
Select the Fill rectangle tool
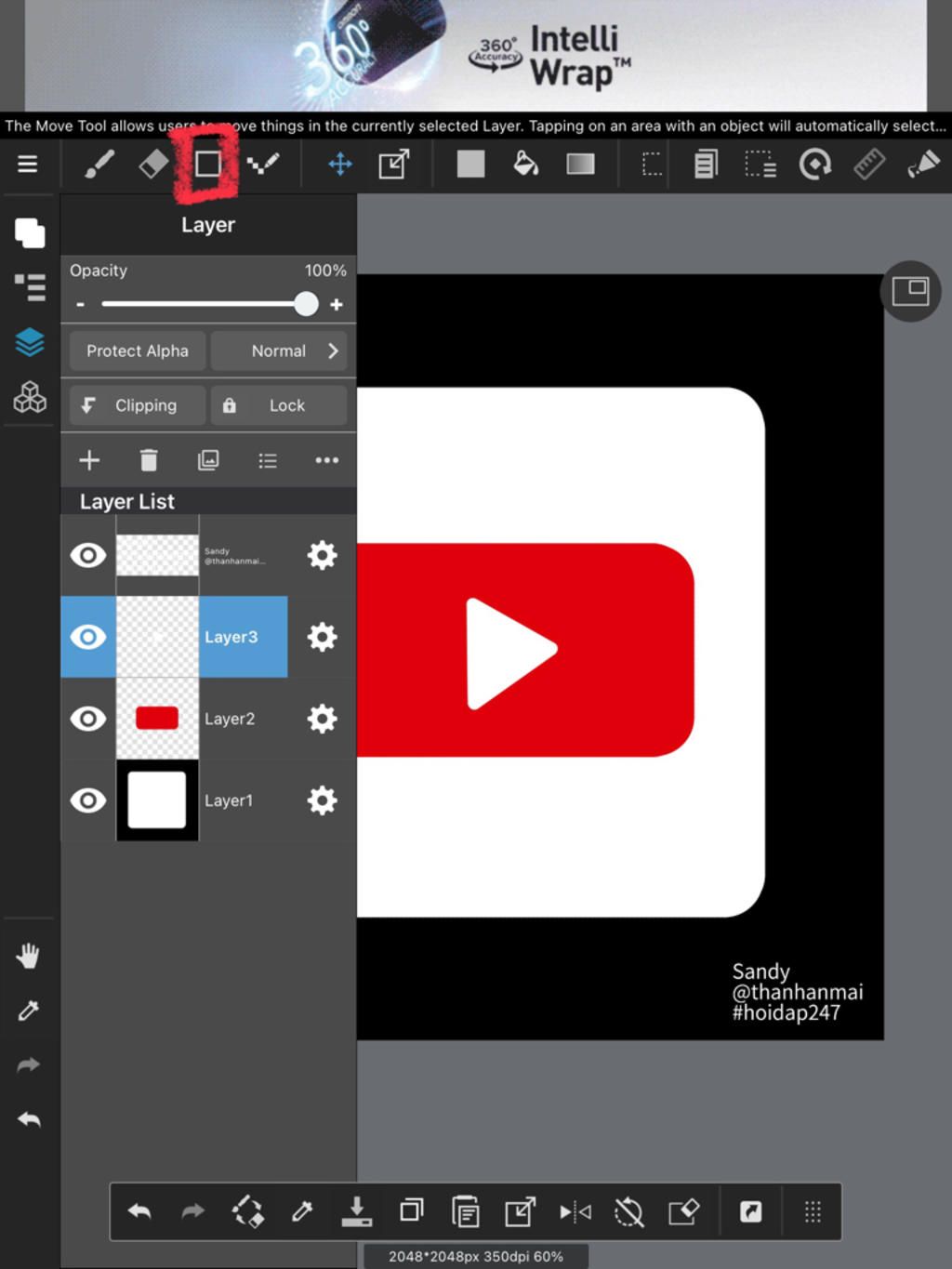tap(470, 165)
